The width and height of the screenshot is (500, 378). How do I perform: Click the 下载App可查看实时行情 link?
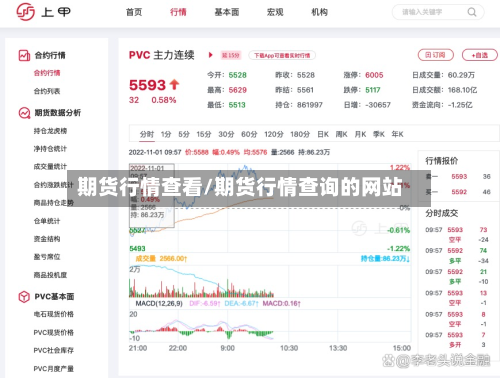282,55
